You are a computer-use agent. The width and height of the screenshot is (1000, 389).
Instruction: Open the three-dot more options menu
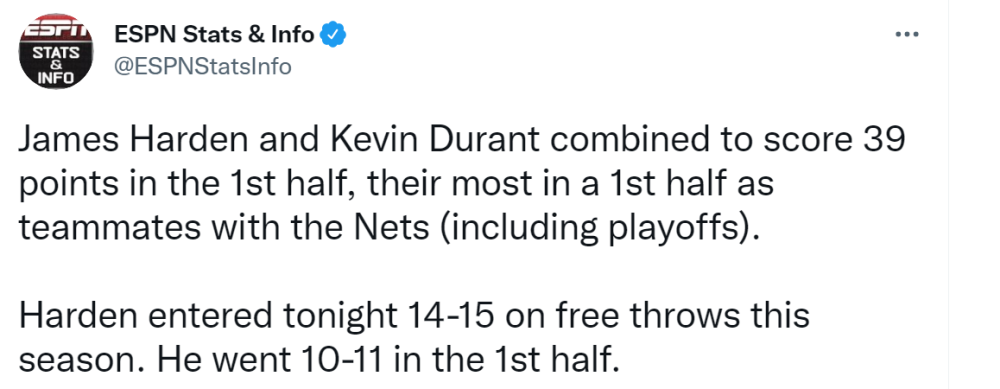[x=906, y=35]
